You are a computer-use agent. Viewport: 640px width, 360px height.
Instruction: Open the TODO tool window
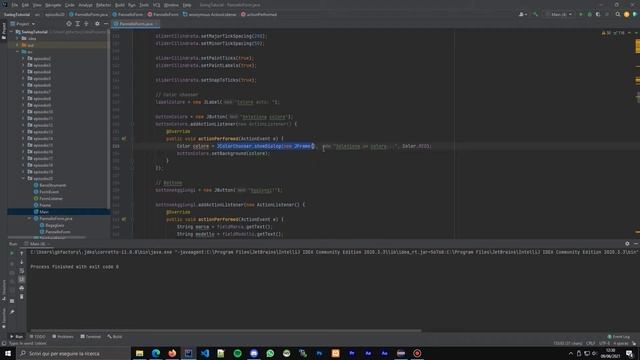click(38, 337)
